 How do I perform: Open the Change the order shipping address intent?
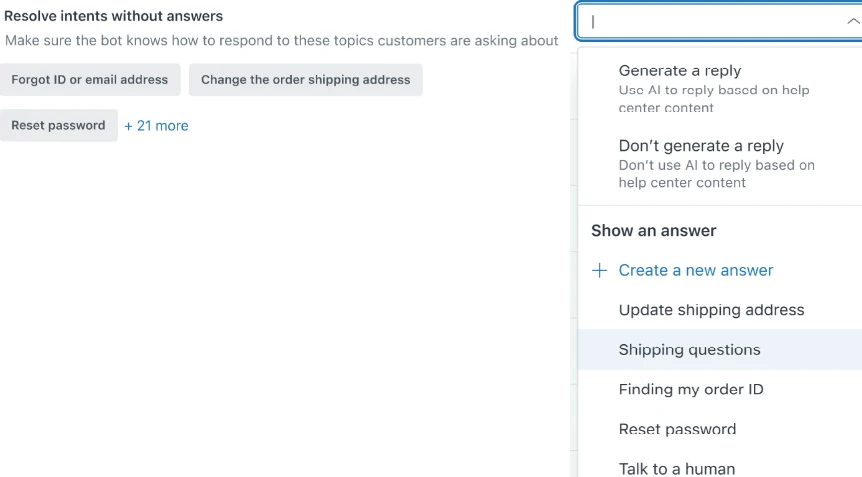pyautogui.click(x=306, y=80)
